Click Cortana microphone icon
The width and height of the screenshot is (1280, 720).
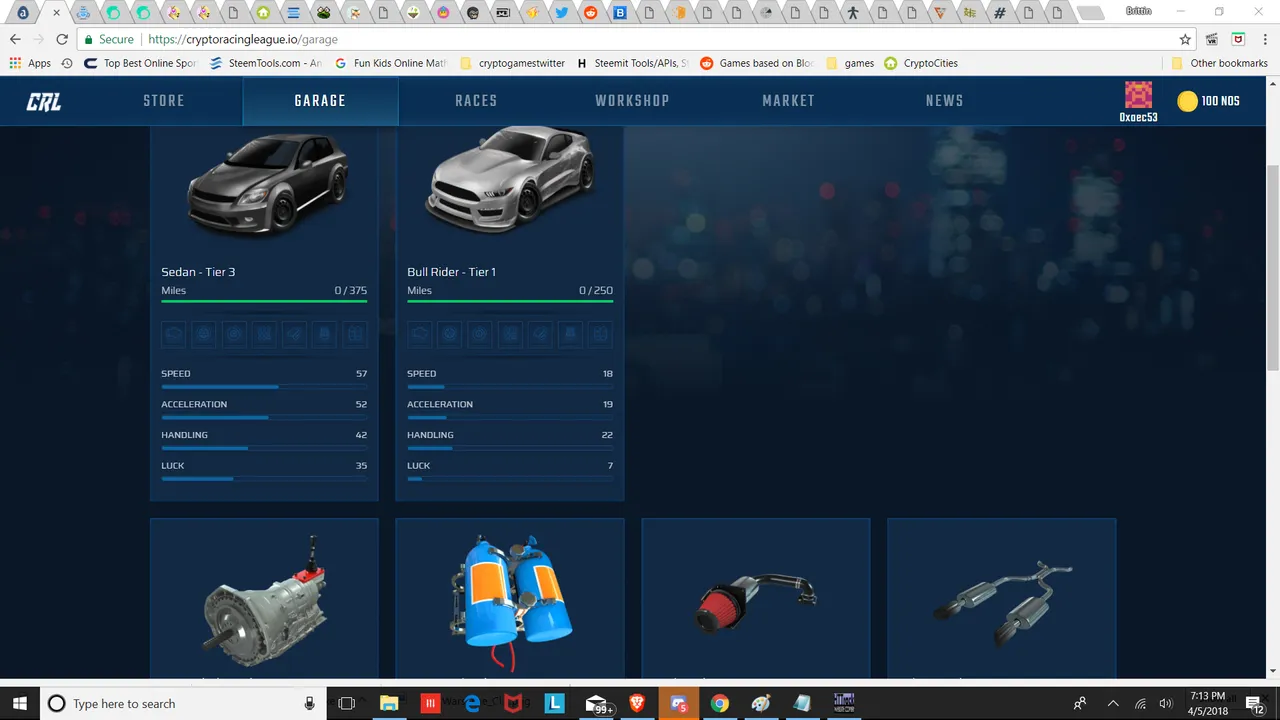click(x=310, y=704)
